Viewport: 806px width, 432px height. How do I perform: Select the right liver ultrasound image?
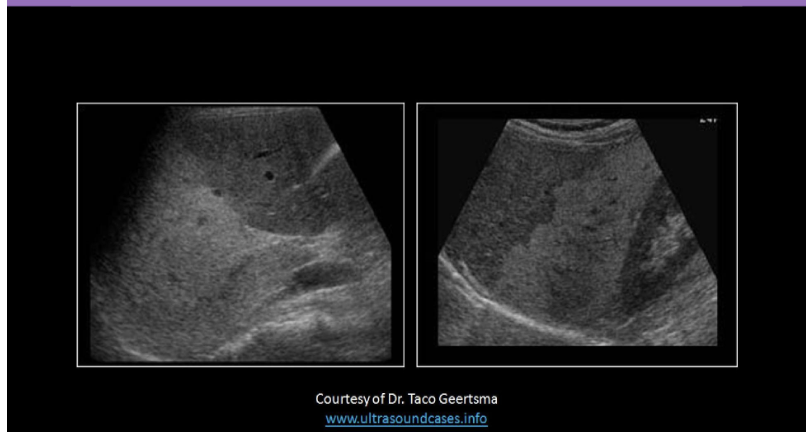click(x=577, y=235)
